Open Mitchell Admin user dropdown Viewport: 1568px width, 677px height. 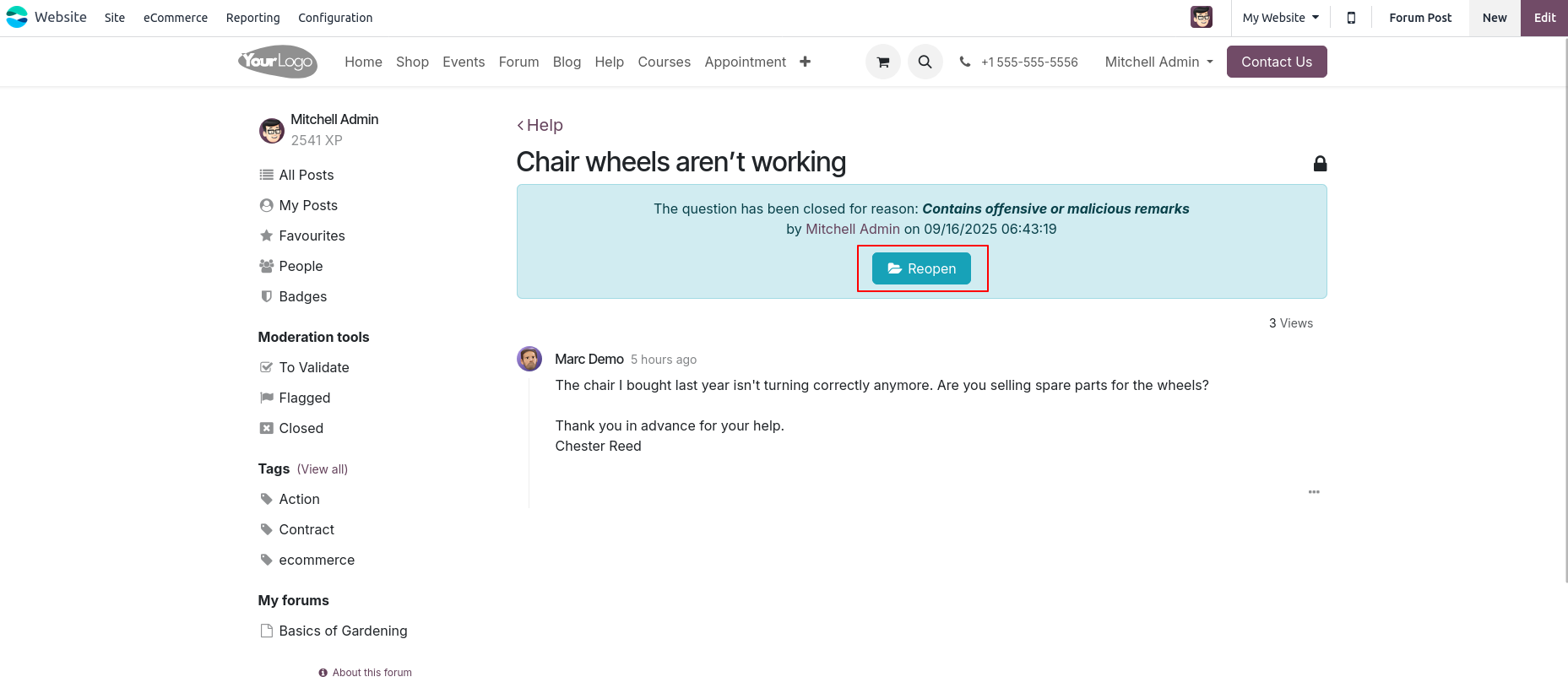(x=1158, y=62)
